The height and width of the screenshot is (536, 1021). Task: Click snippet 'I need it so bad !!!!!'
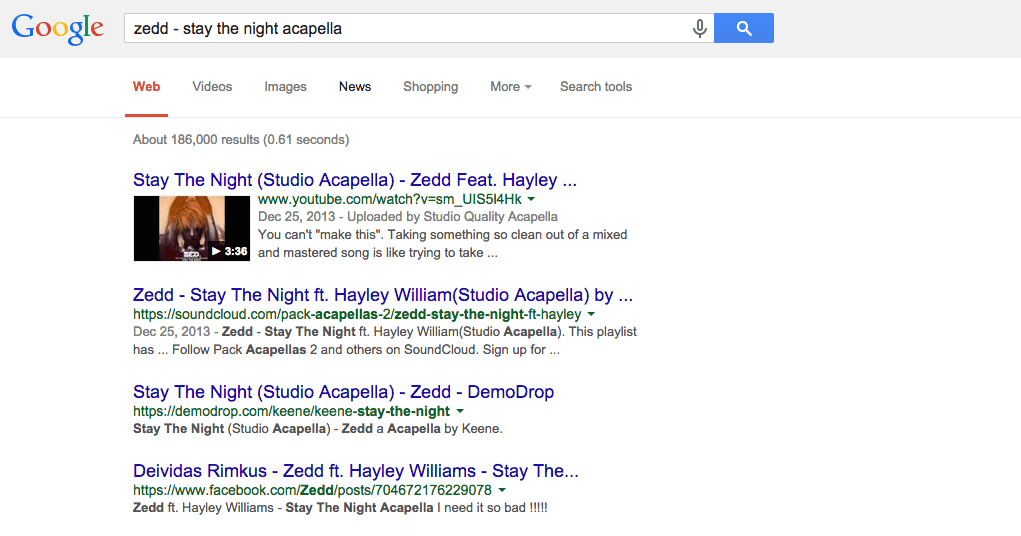pyautogui.click(x=492, y=508)
